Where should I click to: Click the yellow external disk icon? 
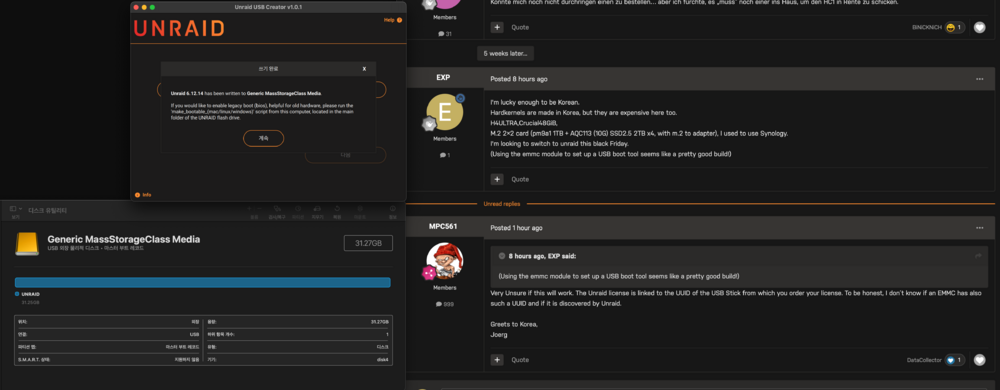pos(27,243)
